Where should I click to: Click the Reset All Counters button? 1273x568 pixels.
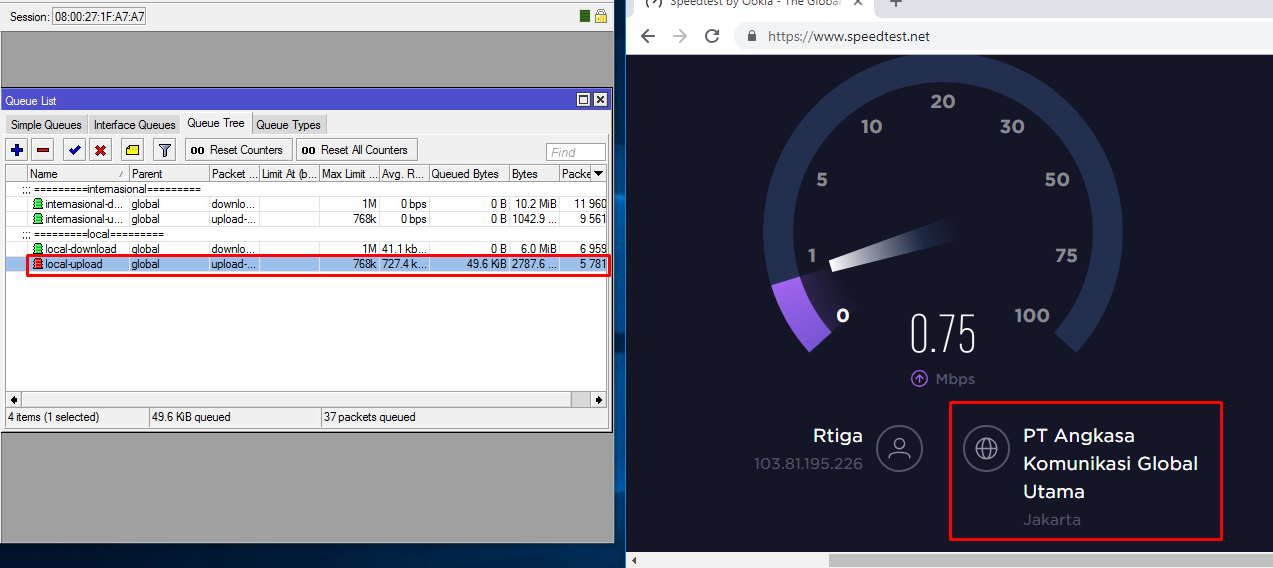click(356, 150)
